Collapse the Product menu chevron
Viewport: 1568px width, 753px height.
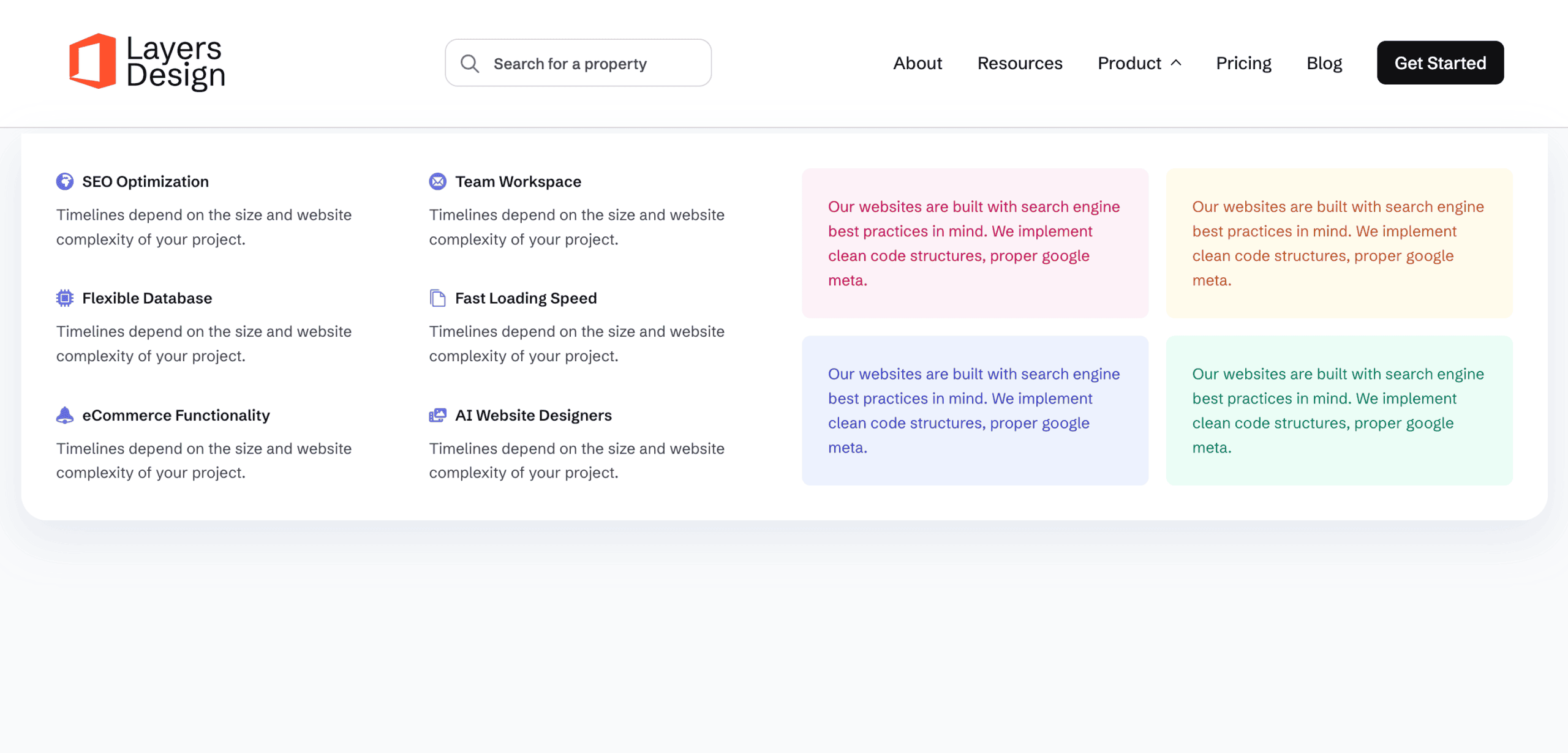tap(1176, 62)
